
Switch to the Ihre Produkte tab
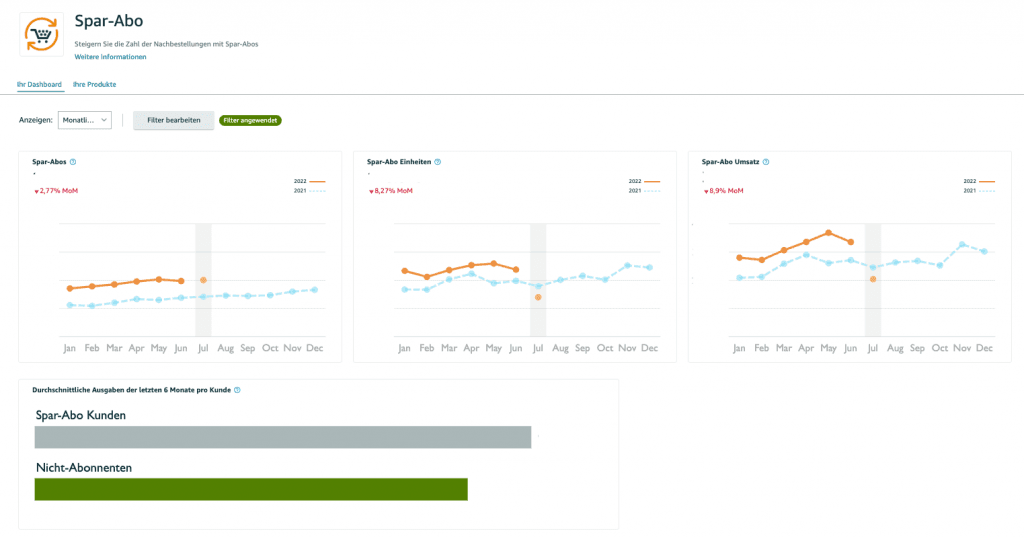pyautogui.click(x=94, y=85)
